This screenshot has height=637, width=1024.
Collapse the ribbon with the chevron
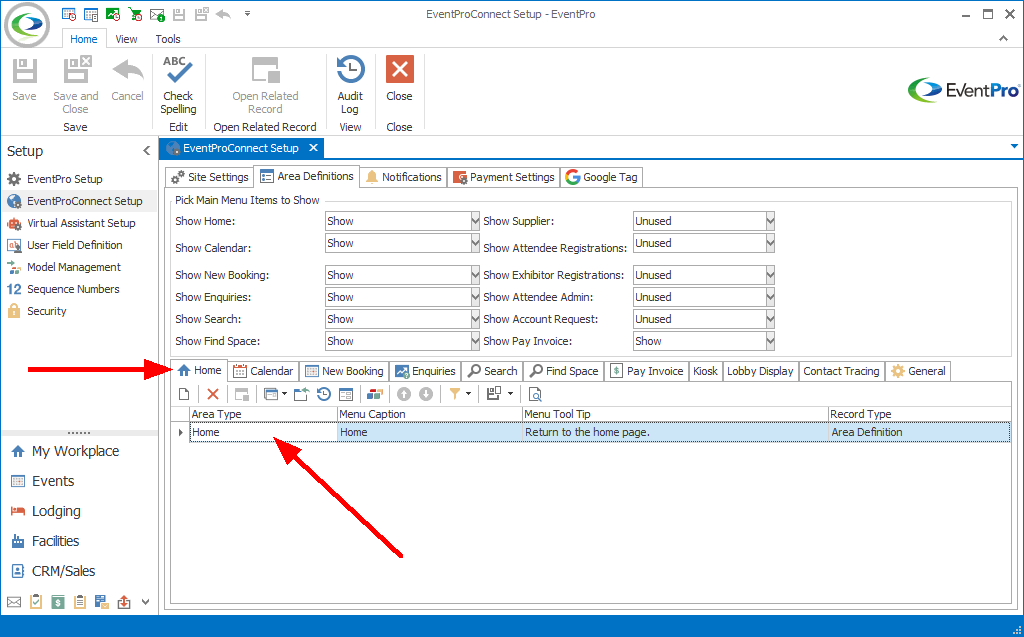tap(1003, 39)
